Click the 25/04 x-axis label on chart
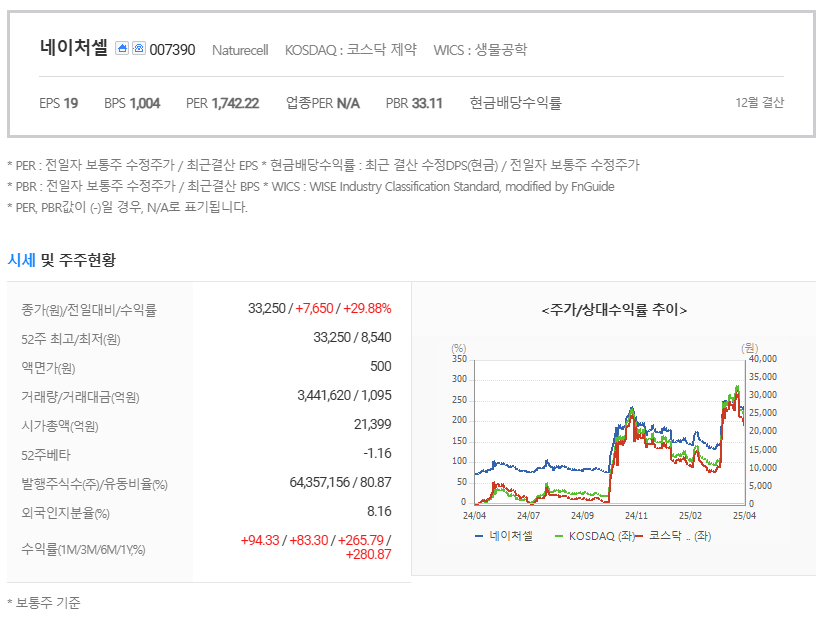 (x=744, y=516)
